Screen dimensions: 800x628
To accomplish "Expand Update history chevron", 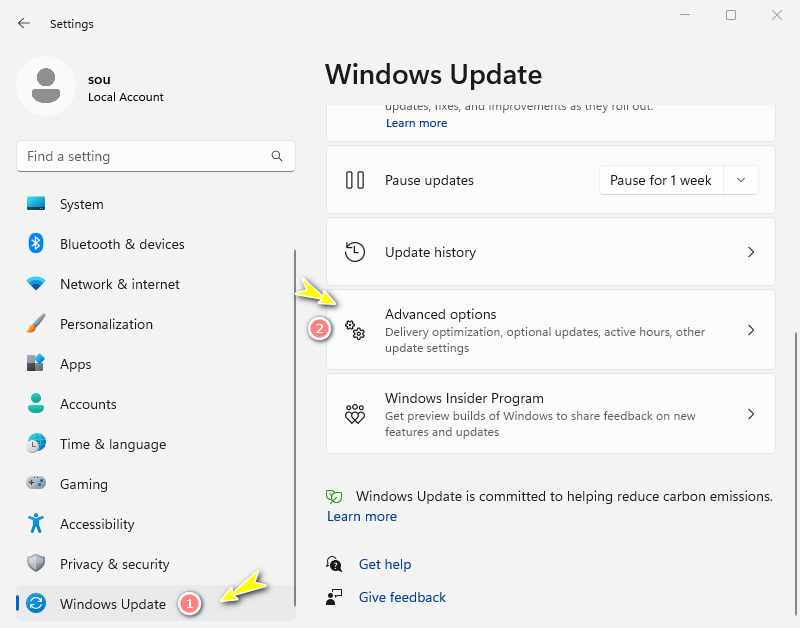I will 751,252.
